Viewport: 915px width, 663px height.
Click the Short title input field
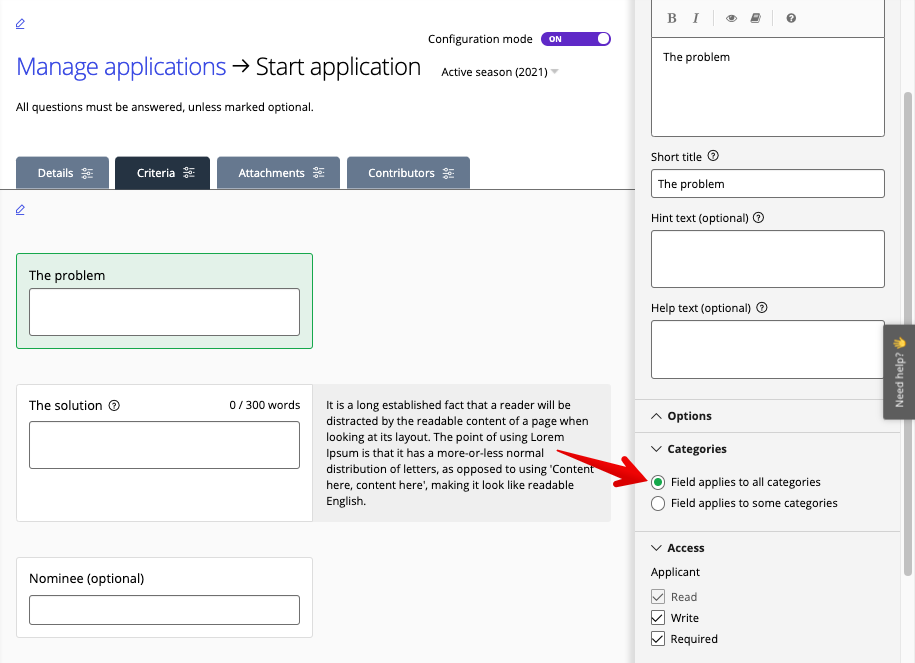[767, 184]
